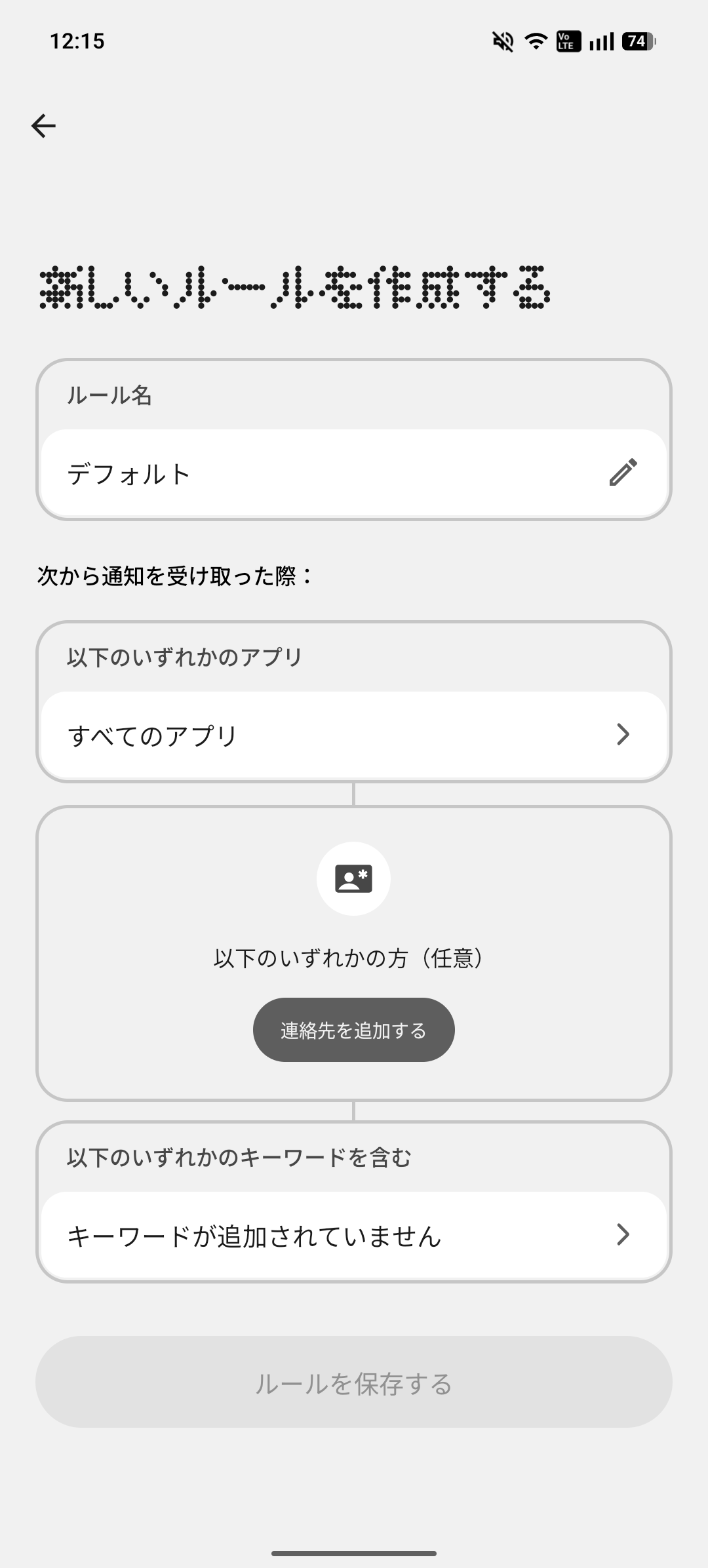The image size is (708, 1568).
Task: Tap the Wi-Fi status icon
Action: pos(536,42)
